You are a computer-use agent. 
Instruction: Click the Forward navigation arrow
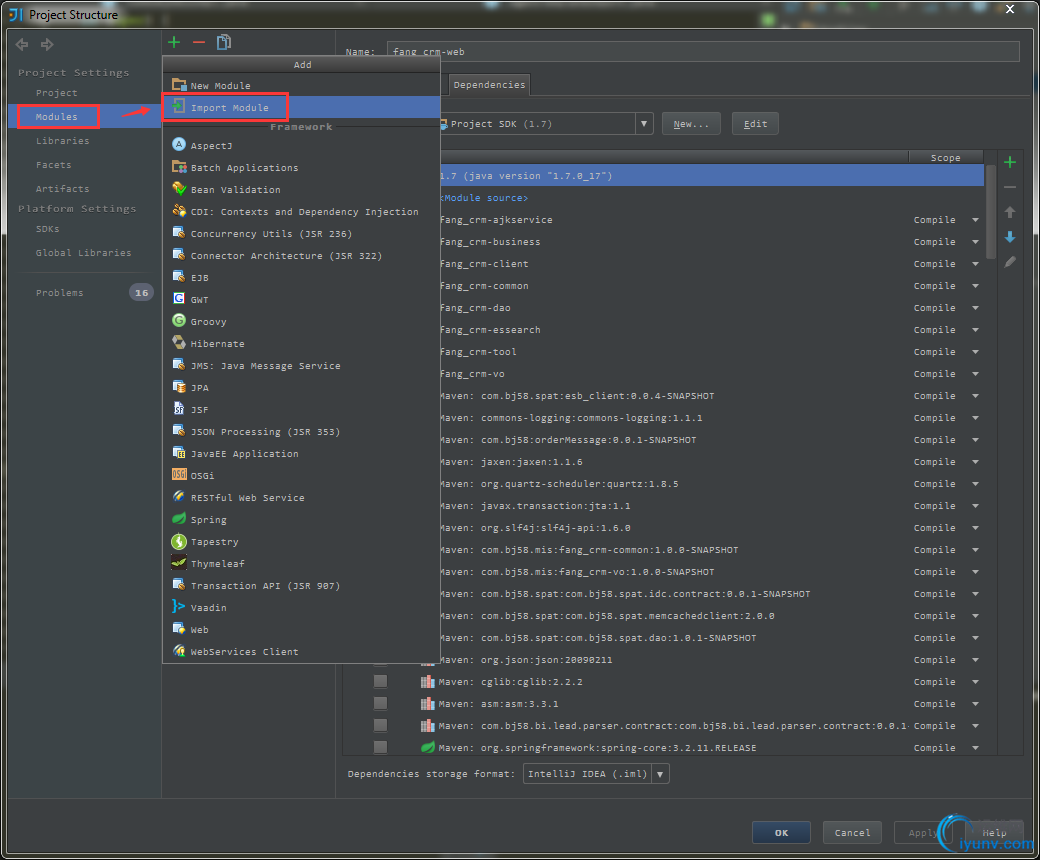(47, 44)
